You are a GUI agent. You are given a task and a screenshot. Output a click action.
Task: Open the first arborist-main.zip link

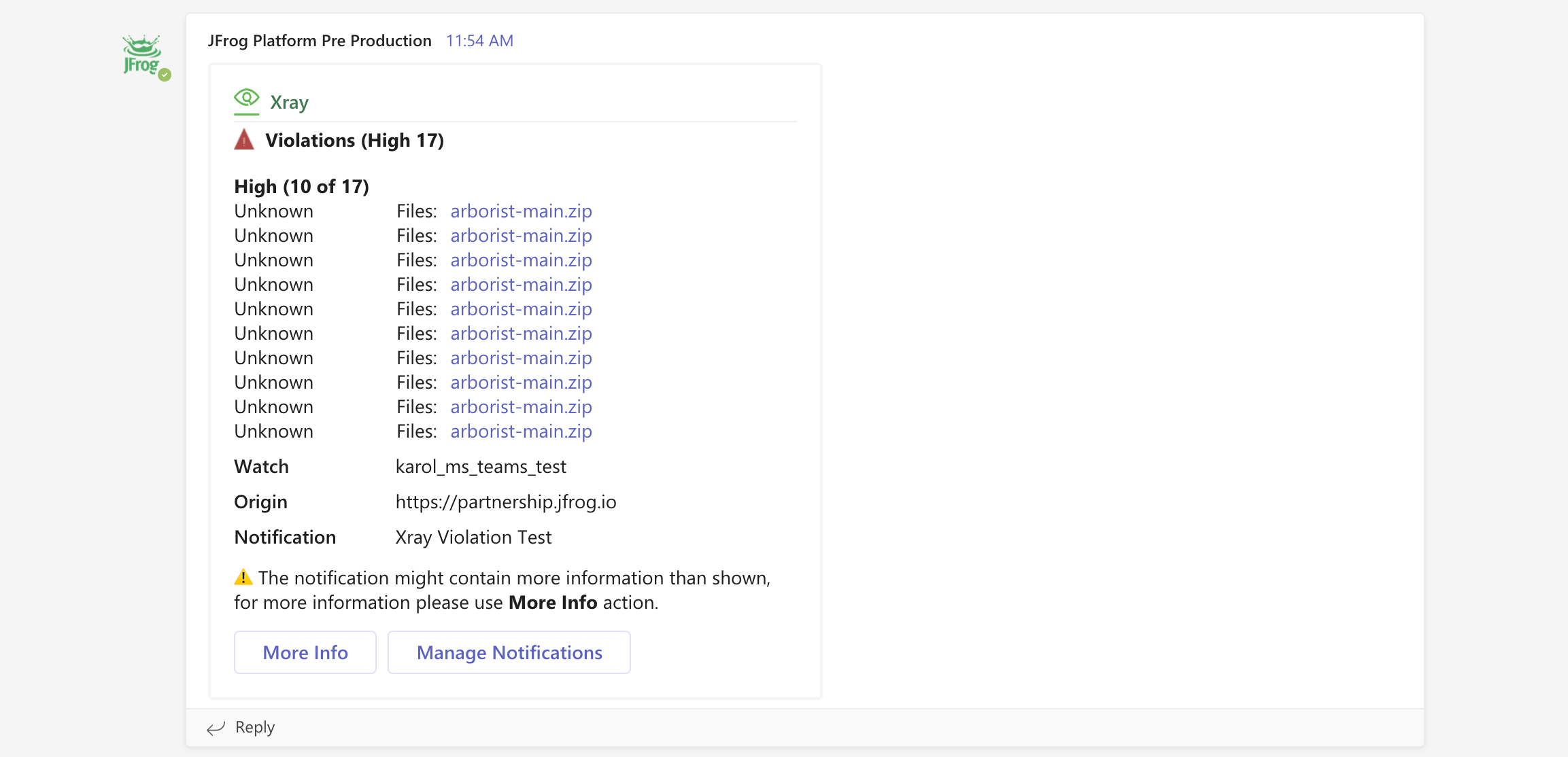click(x=521, y=211)
